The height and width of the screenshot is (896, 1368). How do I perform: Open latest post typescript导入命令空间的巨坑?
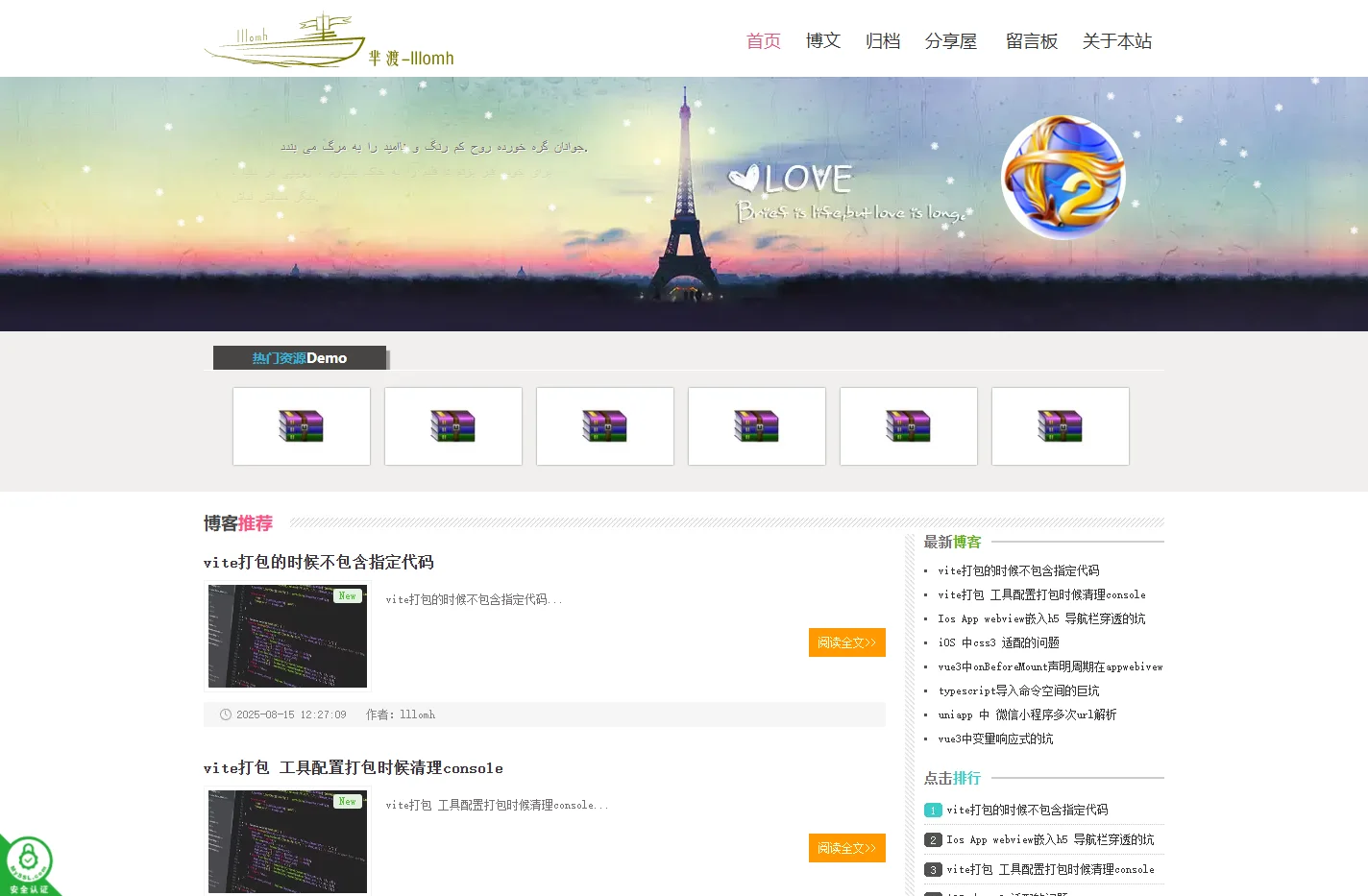(1018, 690)
